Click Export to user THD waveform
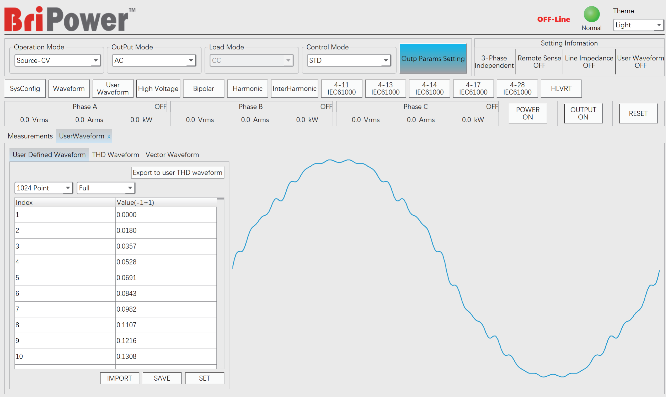Screen dimensions: 666x397 (x=178, y=172)
